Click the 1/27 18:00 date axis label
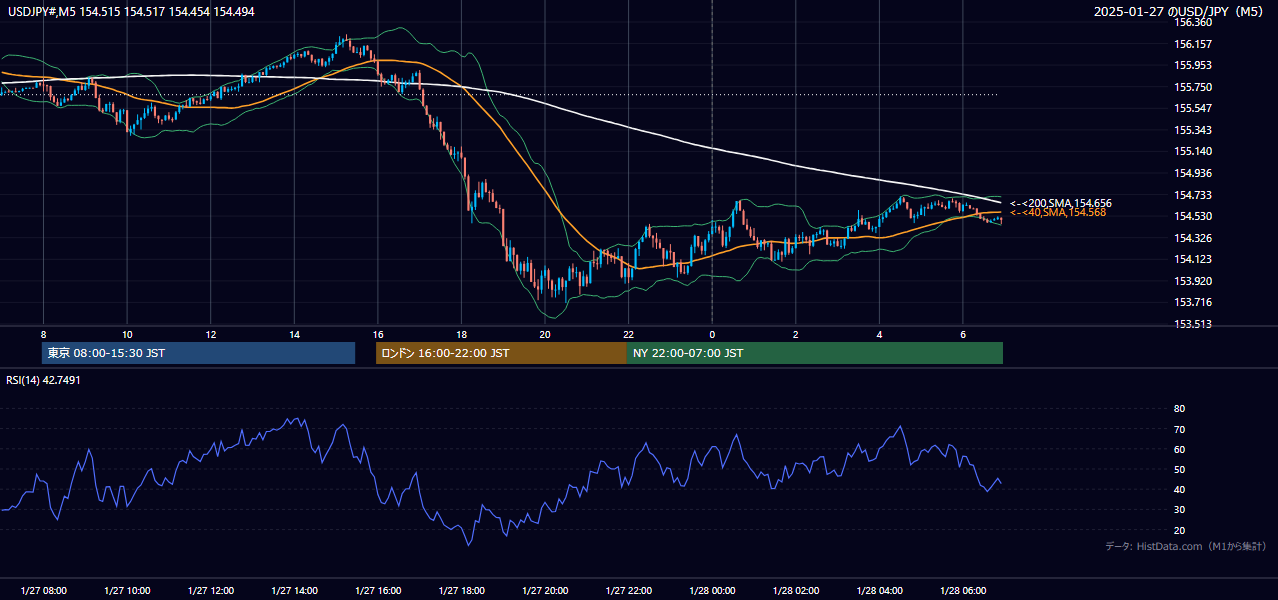Viewport: 1278px width, 600px height. coord(461,591)
